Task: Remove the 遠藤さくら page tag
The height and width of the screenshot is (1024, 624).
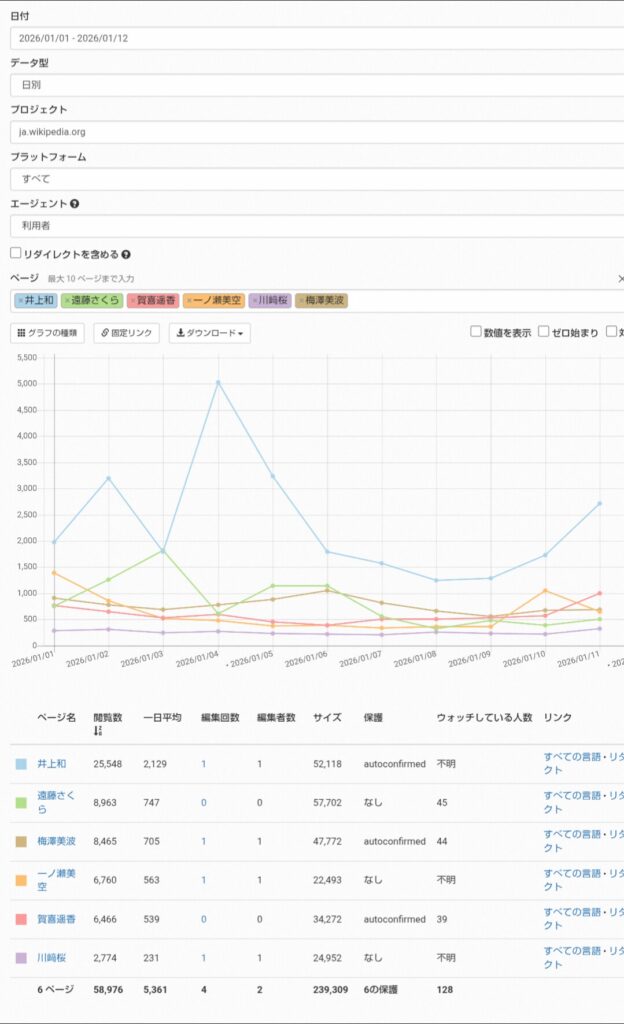Action: (67, 300)
